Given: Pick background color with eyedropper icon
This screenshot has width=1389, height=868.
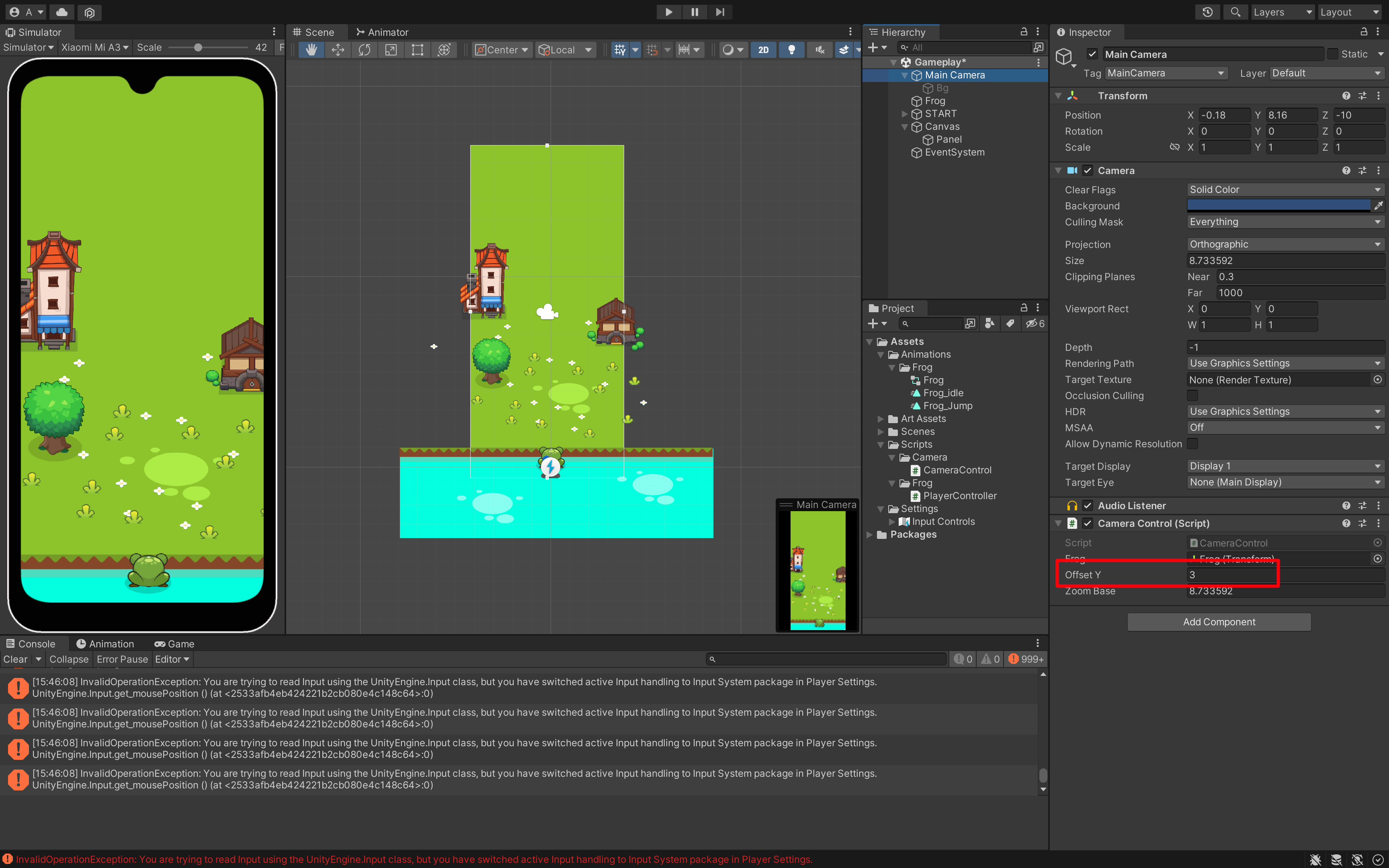Looking at the screenshot, I should click(x=1378, y=205).
